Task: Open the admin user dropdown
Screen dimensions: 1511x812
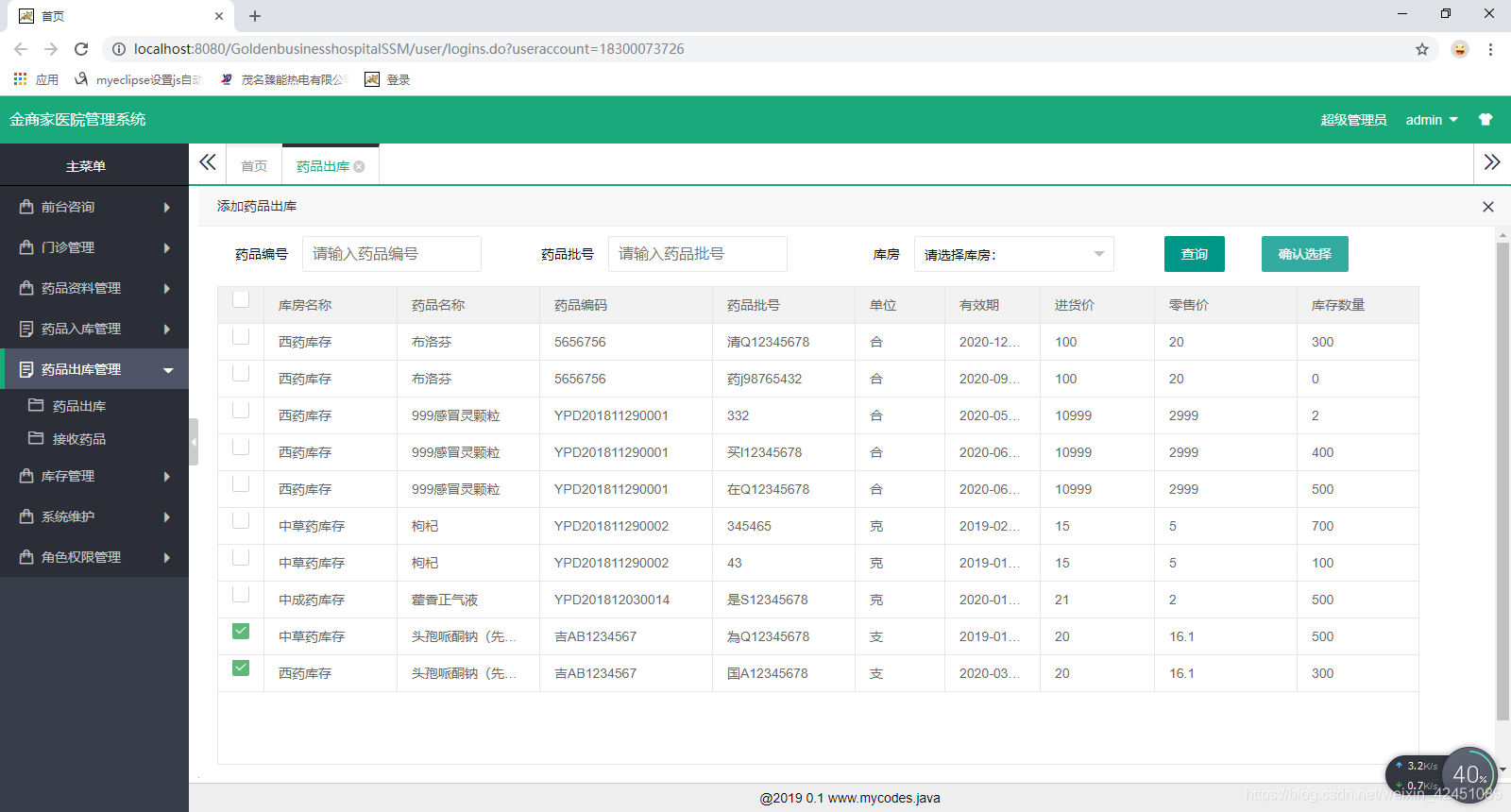Action: click(1432, 120)
